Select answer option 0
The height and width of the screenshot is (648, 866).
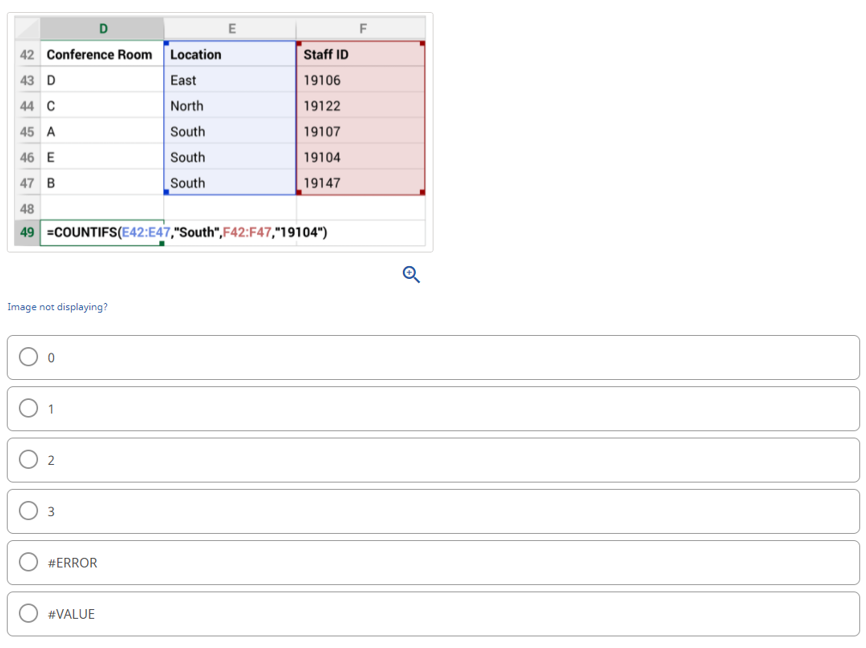29,356
